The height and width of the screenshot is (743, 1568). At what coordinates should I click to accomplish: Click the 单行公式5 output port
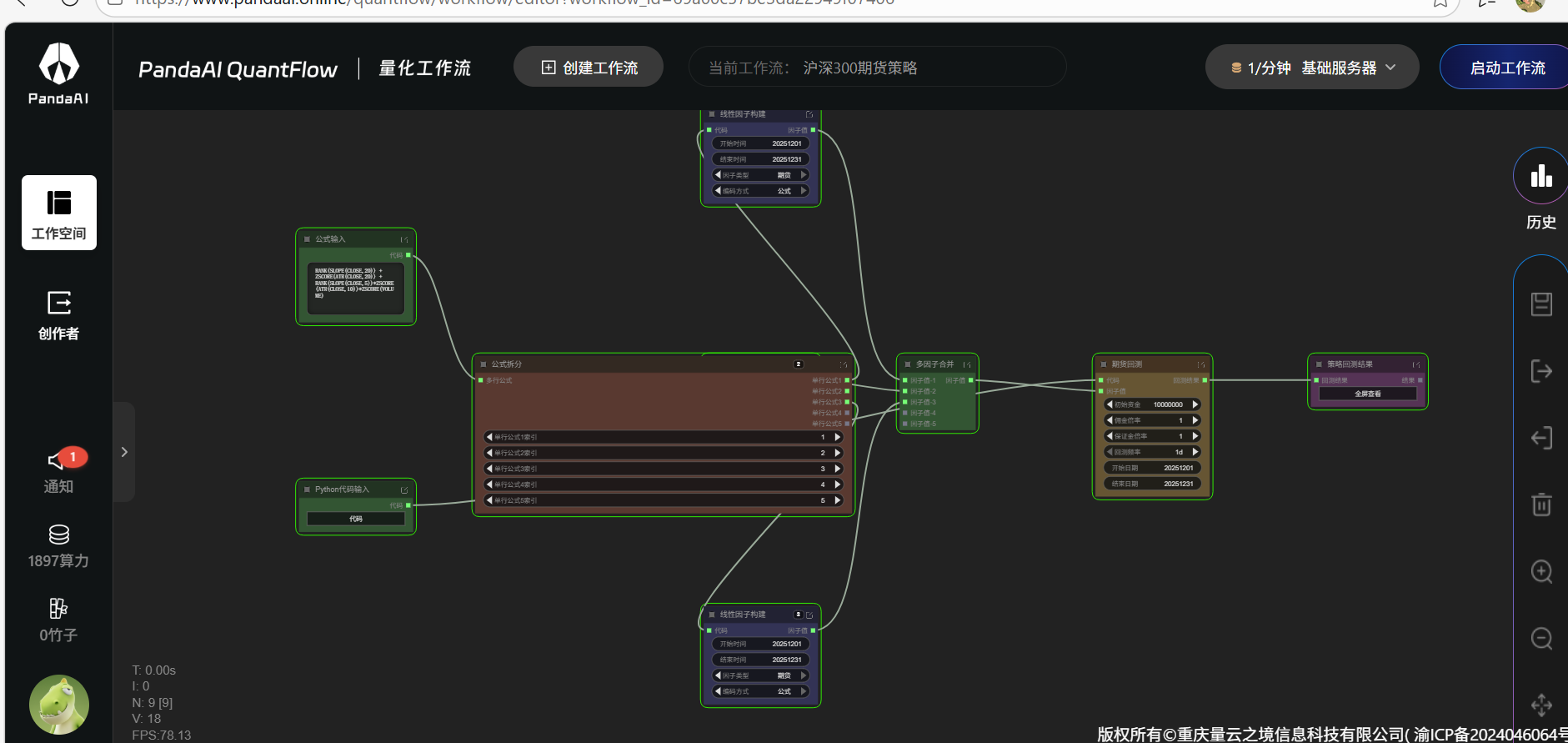[x=848, y=424]
